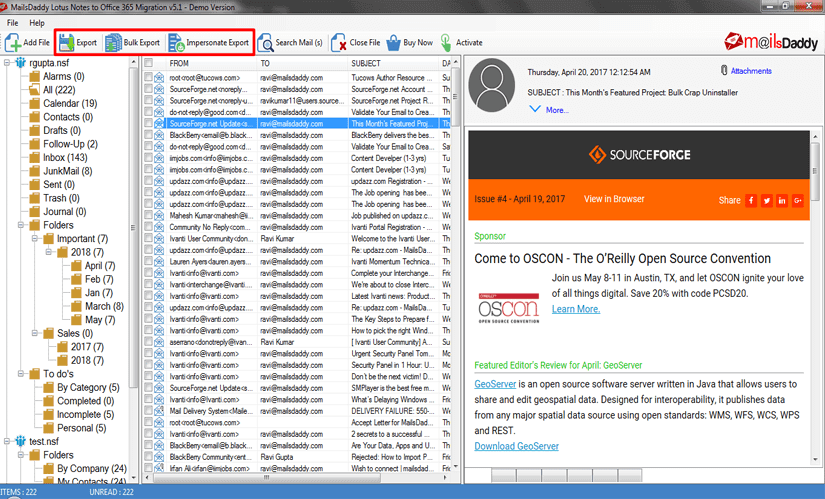This screenshot has height=499, width=825.
Task: Collapse the test.nsf Folders tree node
Action: tap(21, 455)
